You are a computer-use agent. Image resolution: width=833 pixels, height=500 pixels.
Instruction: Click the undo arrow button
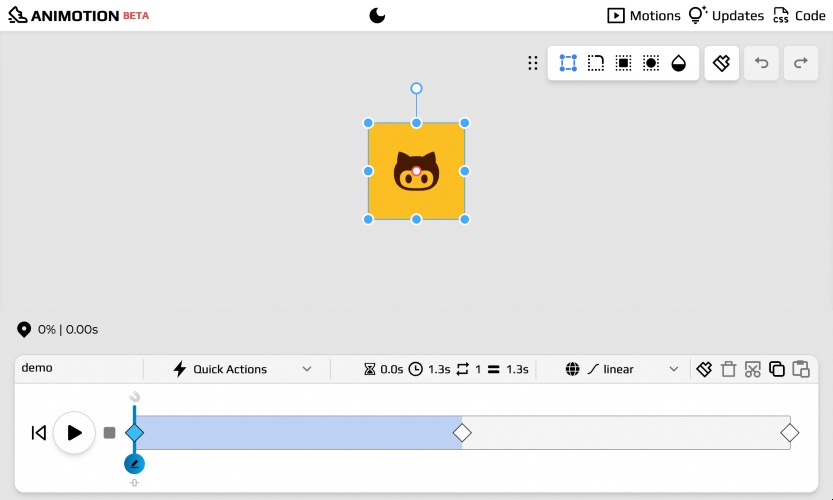pyautogui.click(x=761, y=63)
